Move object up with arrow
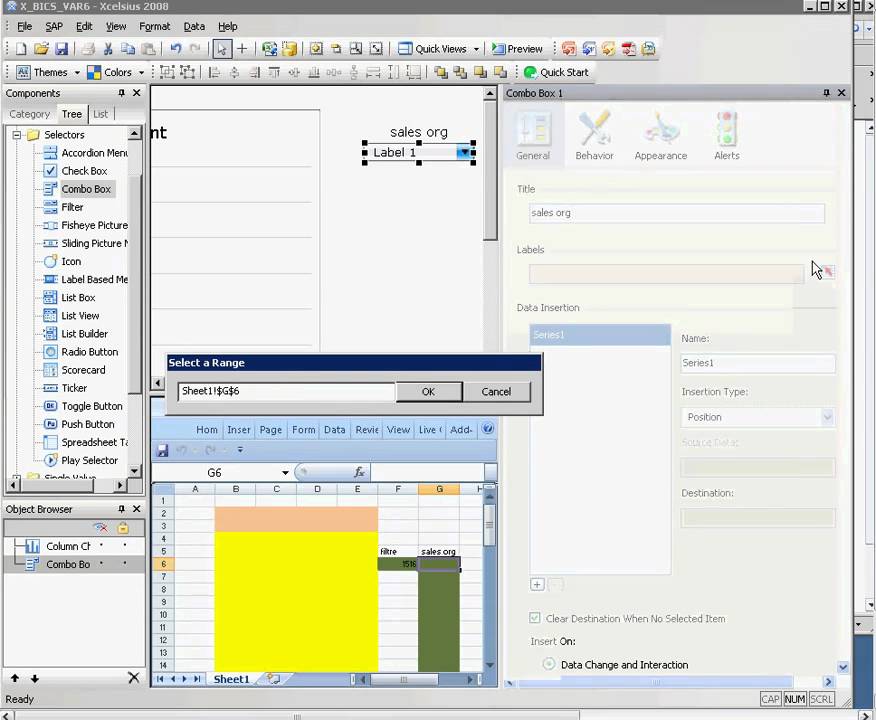This screenshot has width=876, height=720. click(x=15, y=678)
